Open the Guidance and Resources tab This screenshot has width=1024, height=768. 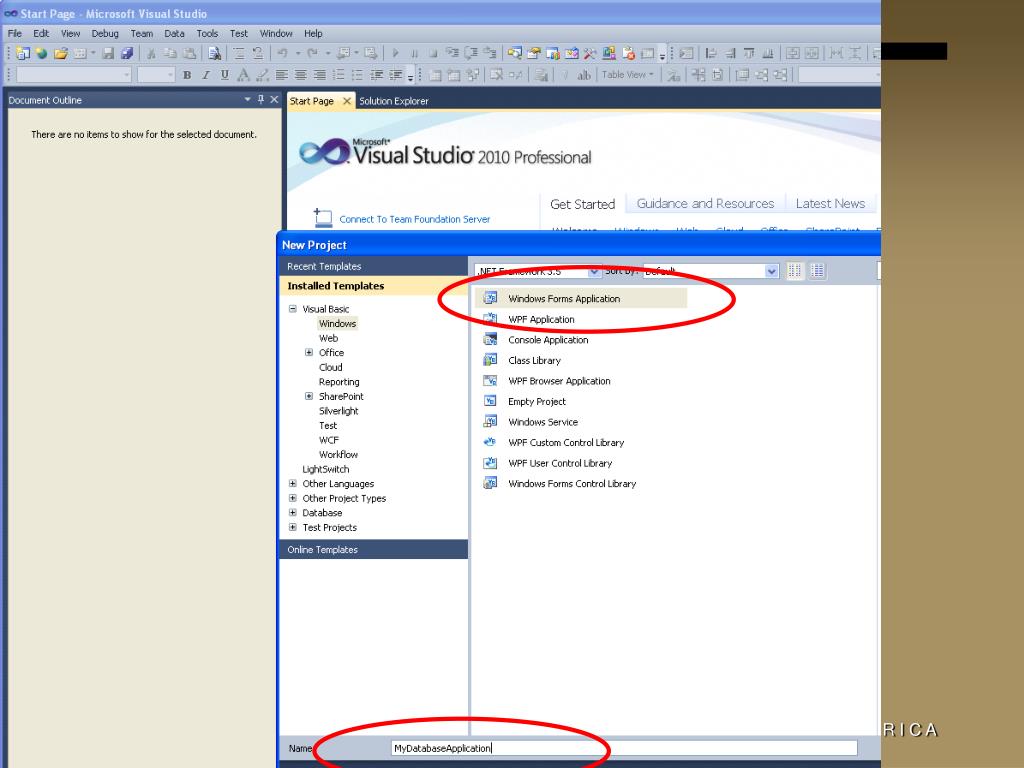tap(705, 204)
